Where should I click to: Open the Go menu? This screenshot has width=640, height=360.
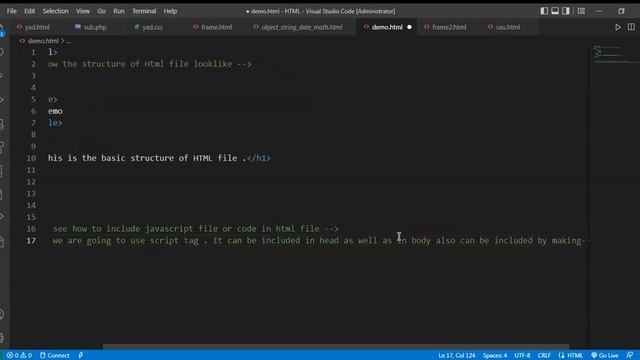point(101,11)
